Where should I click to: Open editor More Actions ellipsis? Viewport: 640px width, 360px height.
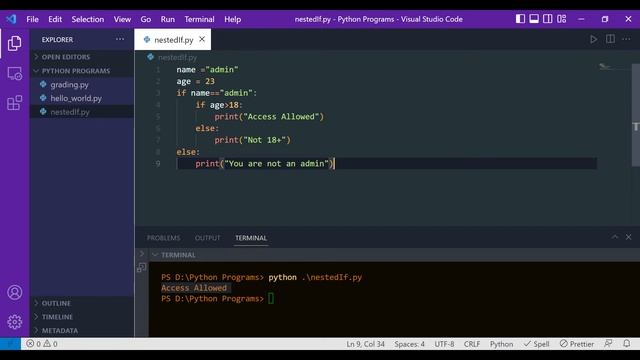pyautogui.click(x=626, y=39)
